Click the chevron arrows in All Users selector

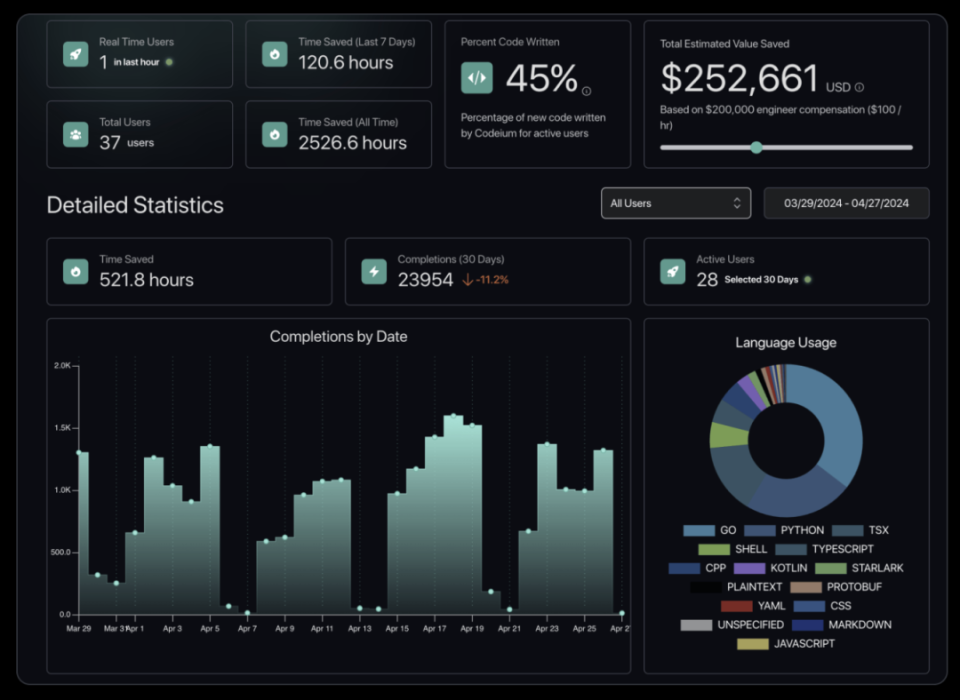tap(737, 203)
